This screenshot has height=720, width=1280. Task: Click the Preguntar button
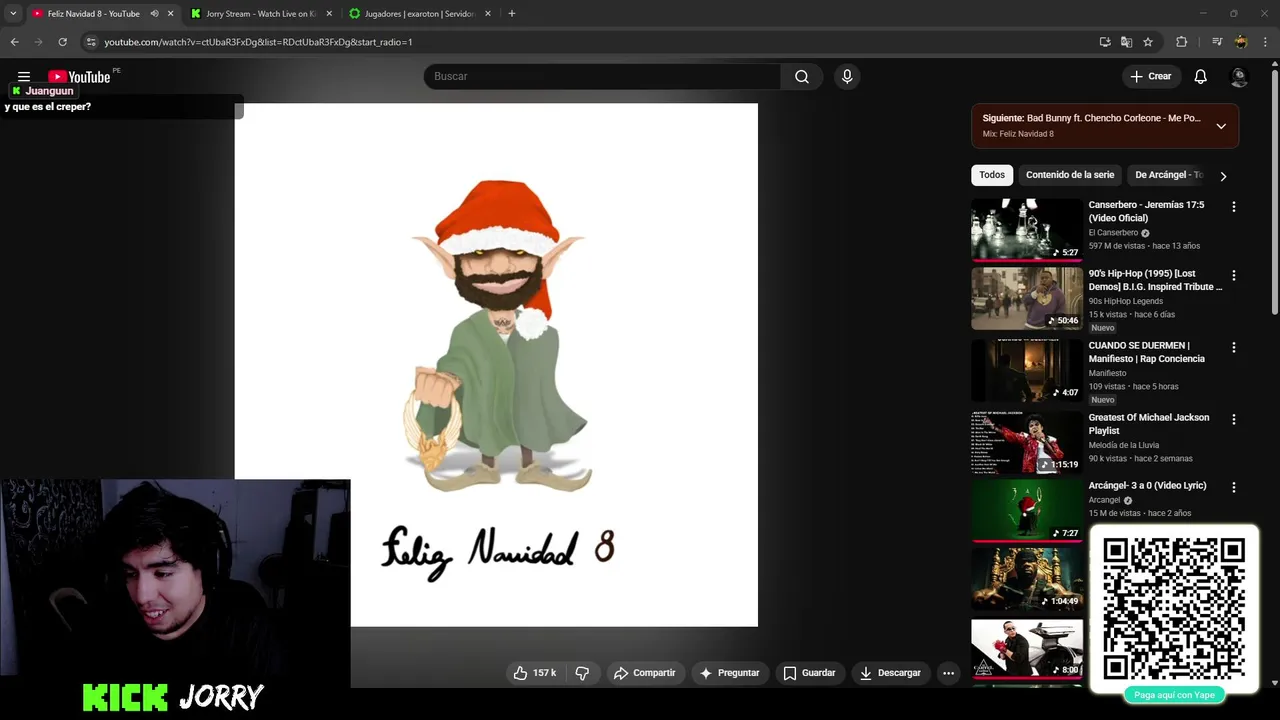coord(730,673)
